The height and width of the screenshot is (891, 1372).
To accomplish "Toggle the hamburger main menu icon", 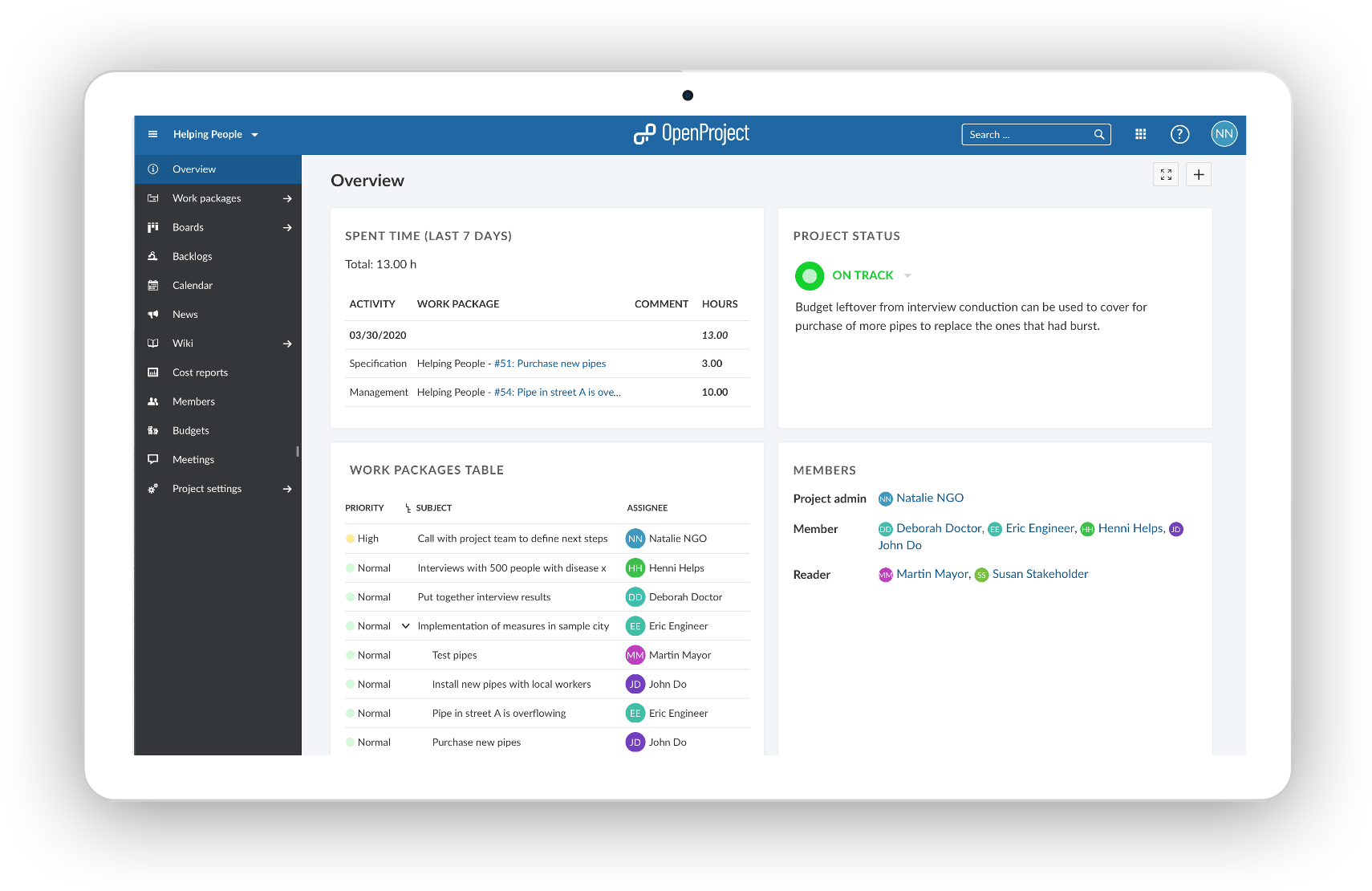I will pyautogui.click(x=152, y=135).
